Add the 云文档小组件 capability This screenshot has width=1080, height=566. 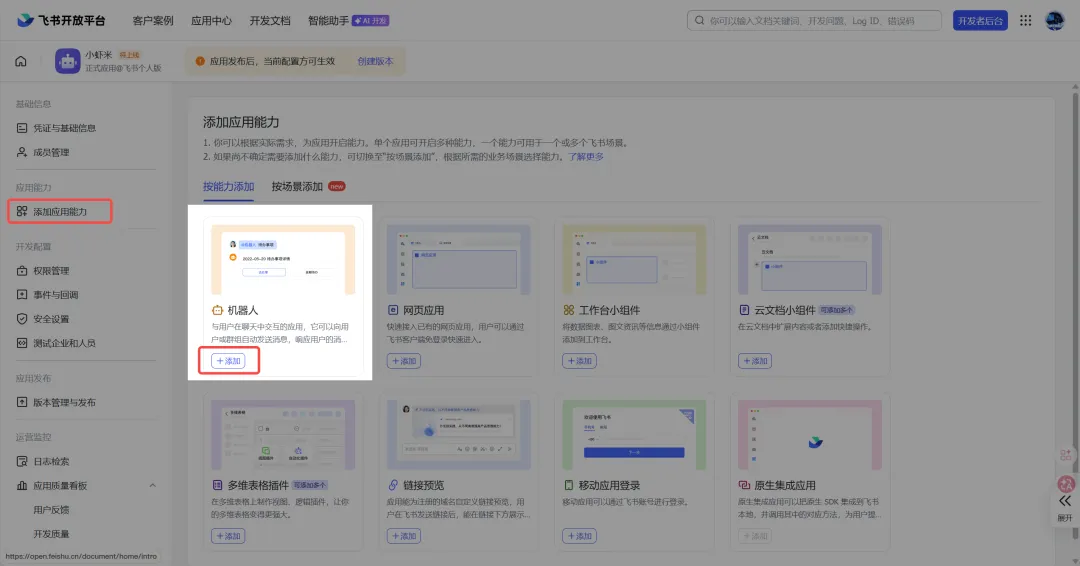(x=755, y=361)
